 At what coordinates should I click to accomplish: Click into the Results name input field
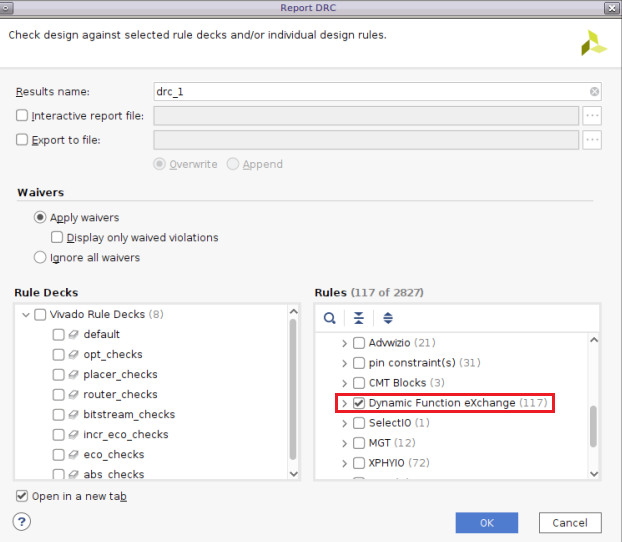[371, 92]
